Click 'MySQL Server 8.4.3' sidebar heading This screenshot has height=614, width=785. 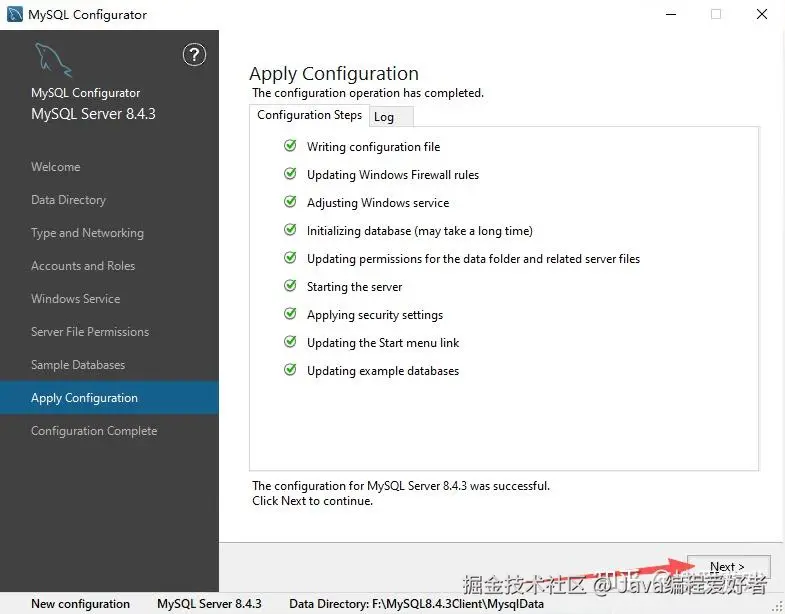tap(93, 114)
